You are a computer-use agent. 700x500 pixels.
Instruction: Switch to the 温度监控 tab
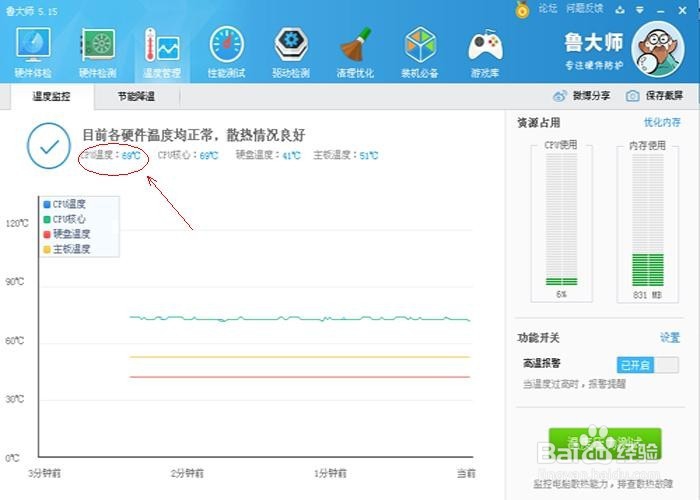point(51,96)
